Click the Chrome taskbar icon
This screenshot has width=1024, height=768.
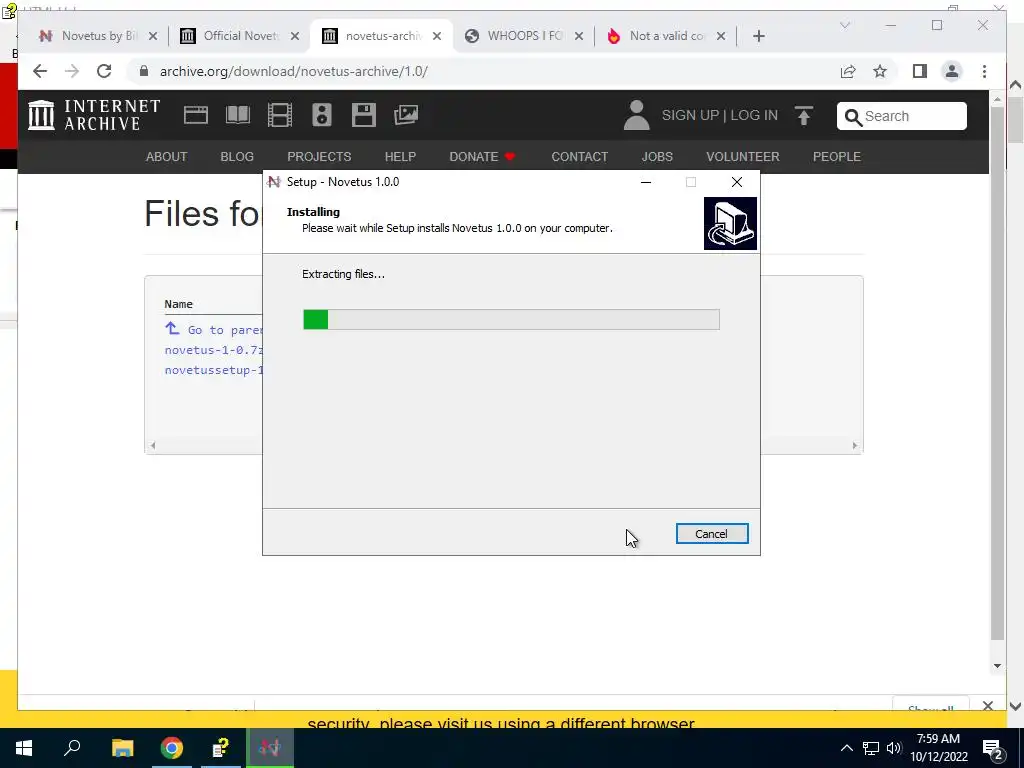tap(172, 748)
